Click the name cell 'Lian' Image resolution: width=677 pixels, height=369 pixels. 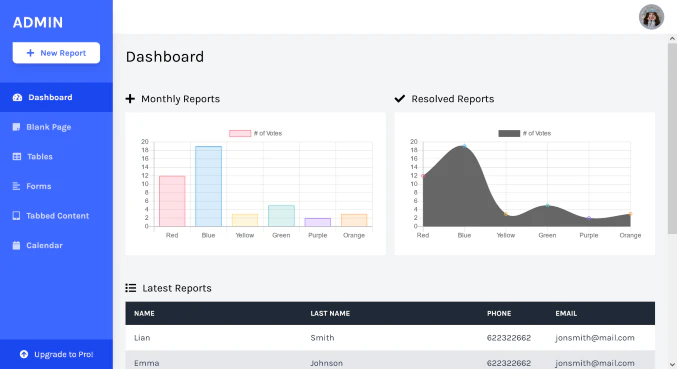pos(142,337)
